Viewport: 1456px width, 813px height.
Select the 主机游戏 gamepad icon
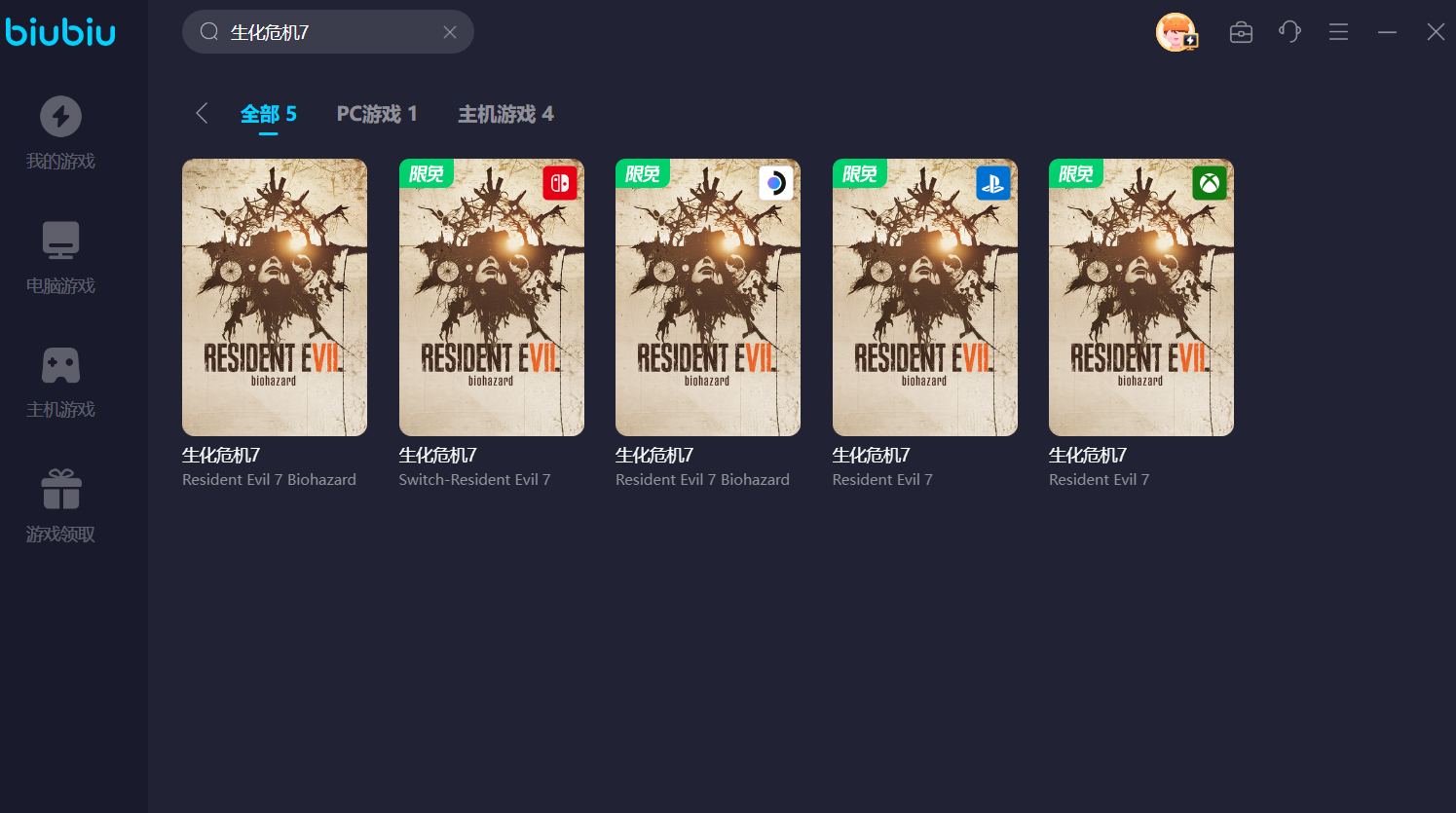60,365
